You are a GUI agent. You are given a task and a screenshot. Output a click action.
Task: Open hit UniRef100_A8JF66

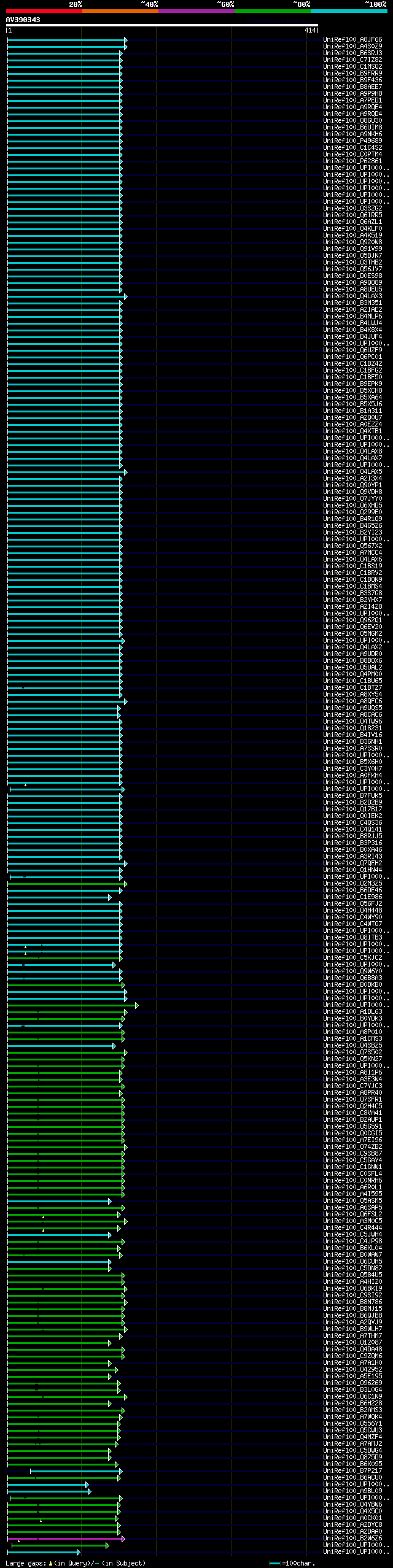pos(352,39)
